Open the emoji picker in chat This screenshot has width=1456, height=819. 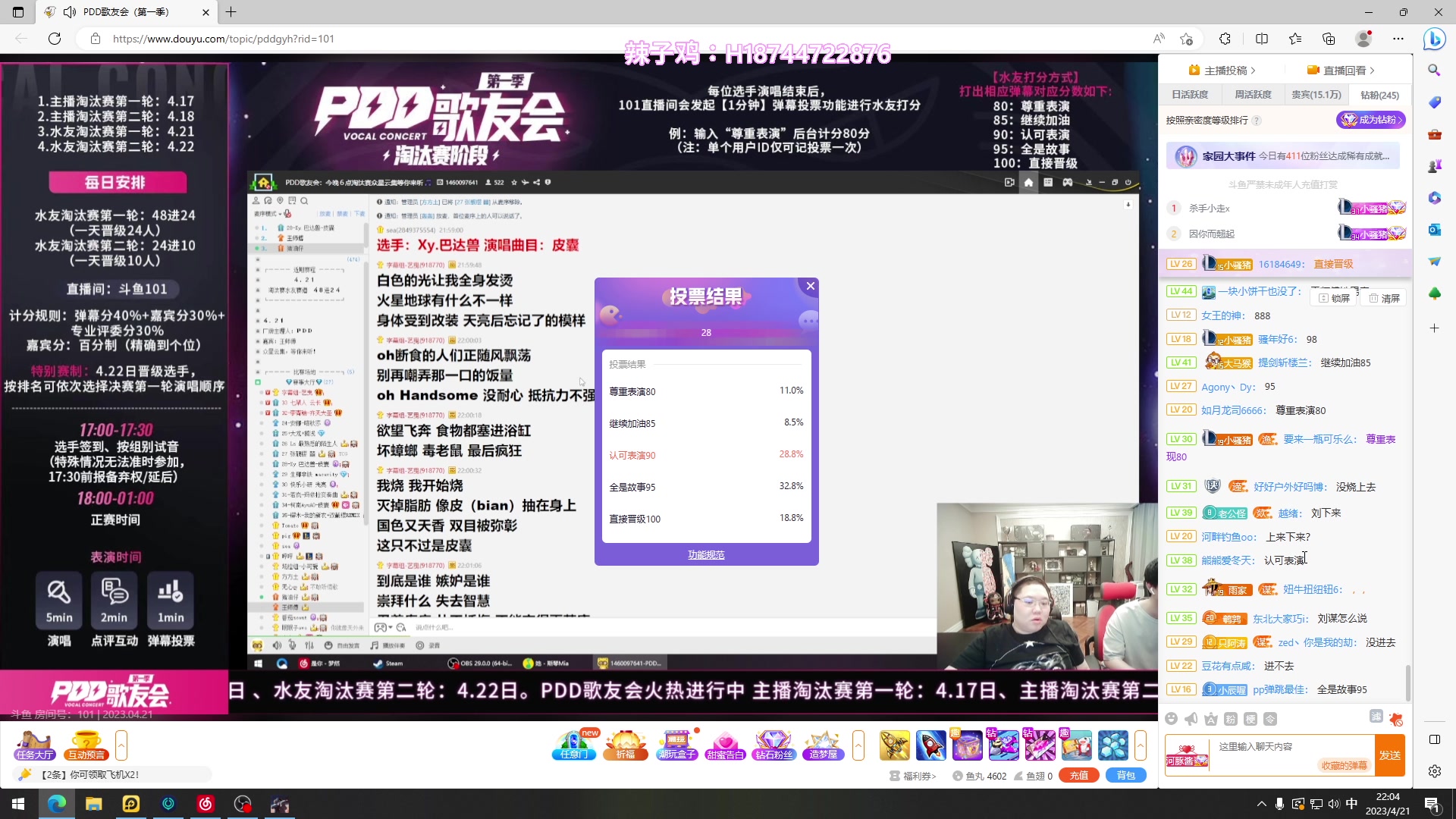click(x=1172, y=719)
